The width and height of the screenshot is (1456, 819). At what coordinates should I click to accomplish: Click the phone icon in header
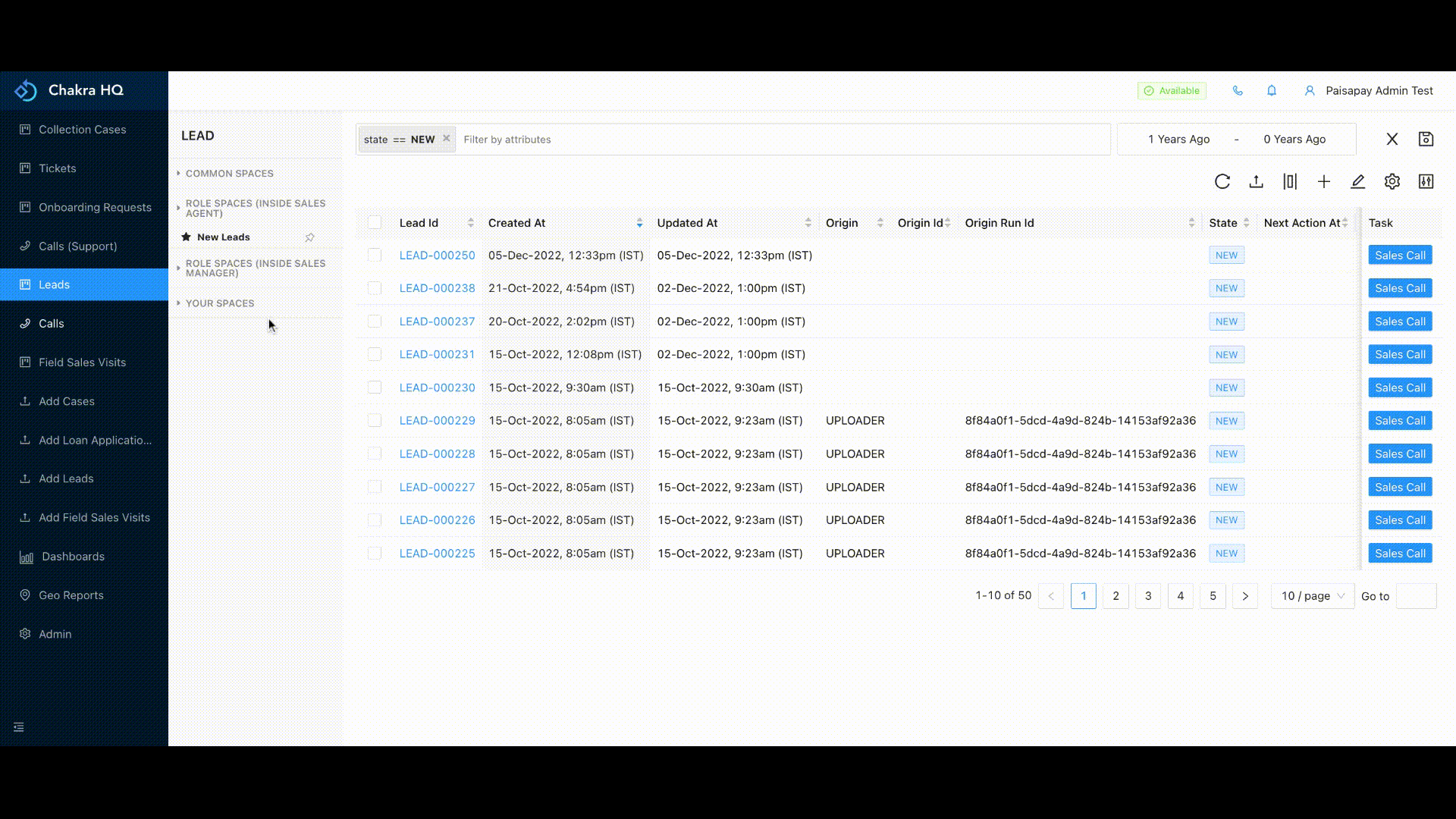[x=1238, y=91]
